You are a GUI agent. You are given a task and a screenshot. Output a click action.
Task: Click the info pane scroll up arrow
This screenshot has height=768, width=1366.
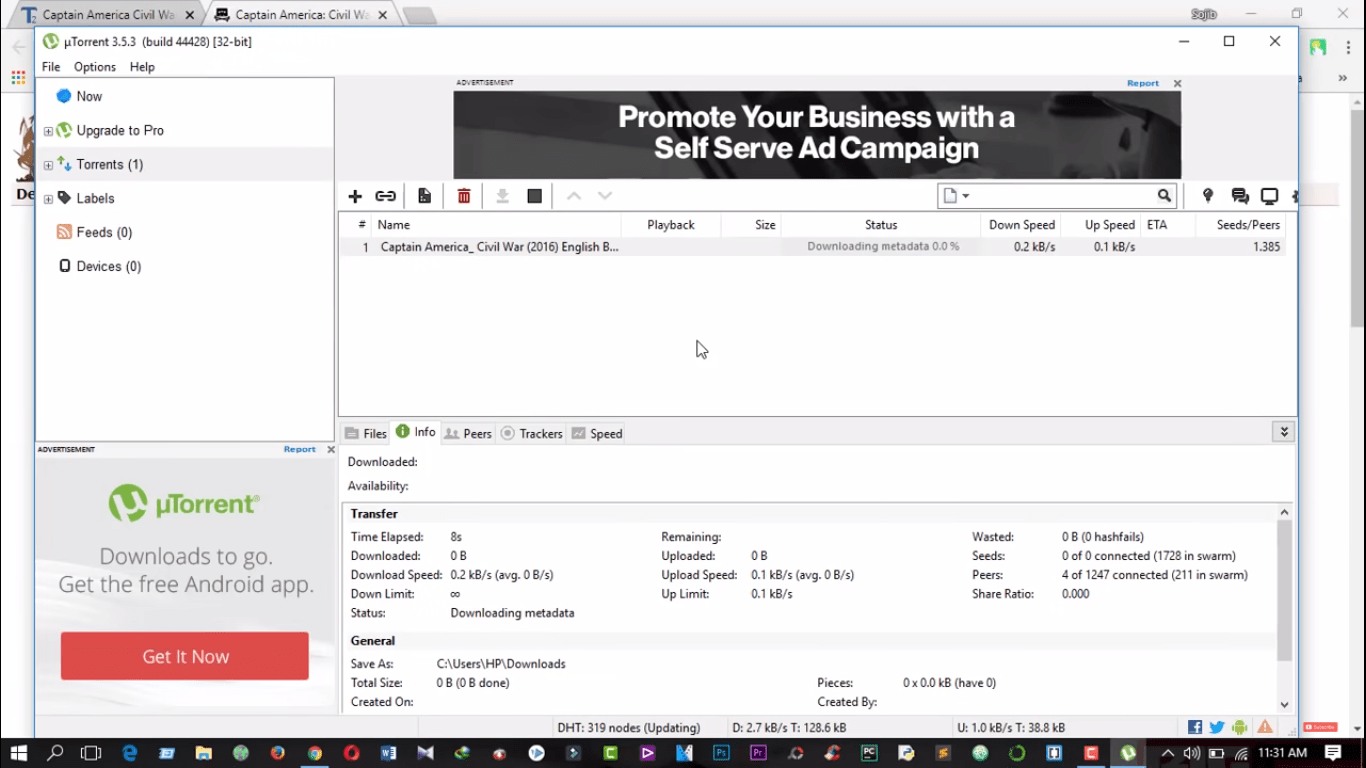click(x=1284, y=513)
